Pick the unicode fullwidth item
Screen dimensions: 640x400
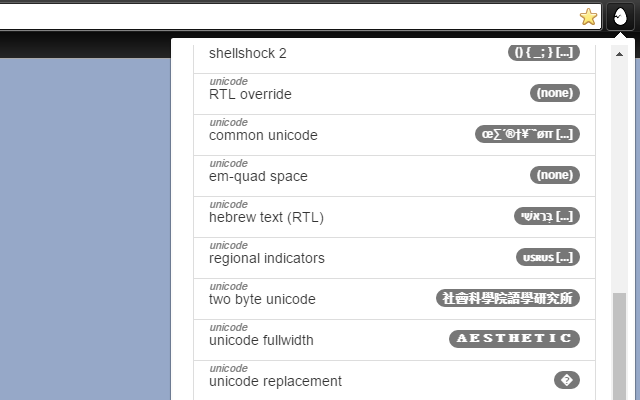[261, 340]
